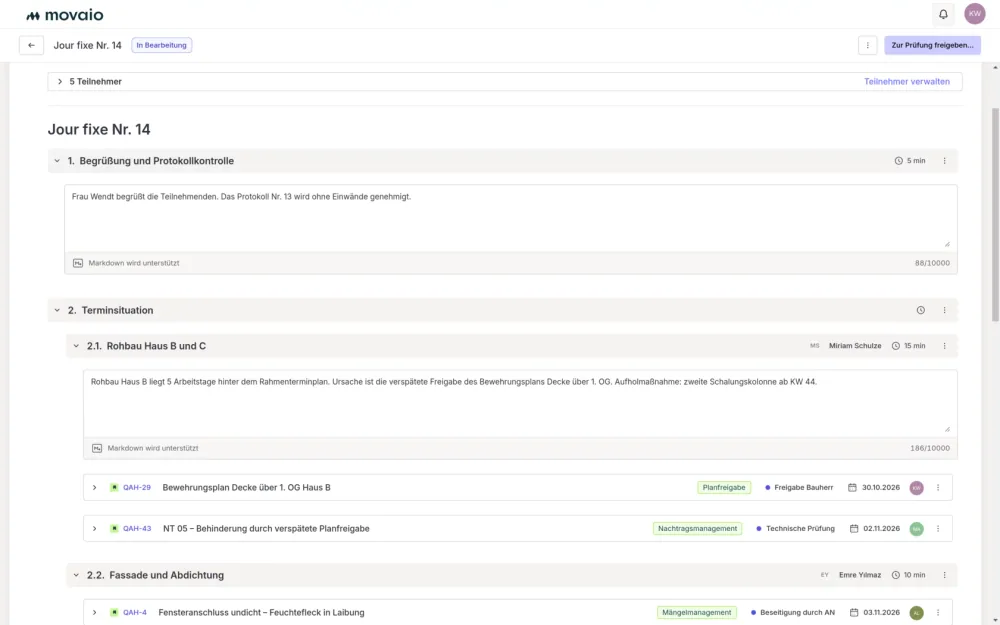This screenshot has width=1000, height=625.
Task: Expand the QAH-43 NT 05 item
Action: pyautogui.click(x=94, y=529)
